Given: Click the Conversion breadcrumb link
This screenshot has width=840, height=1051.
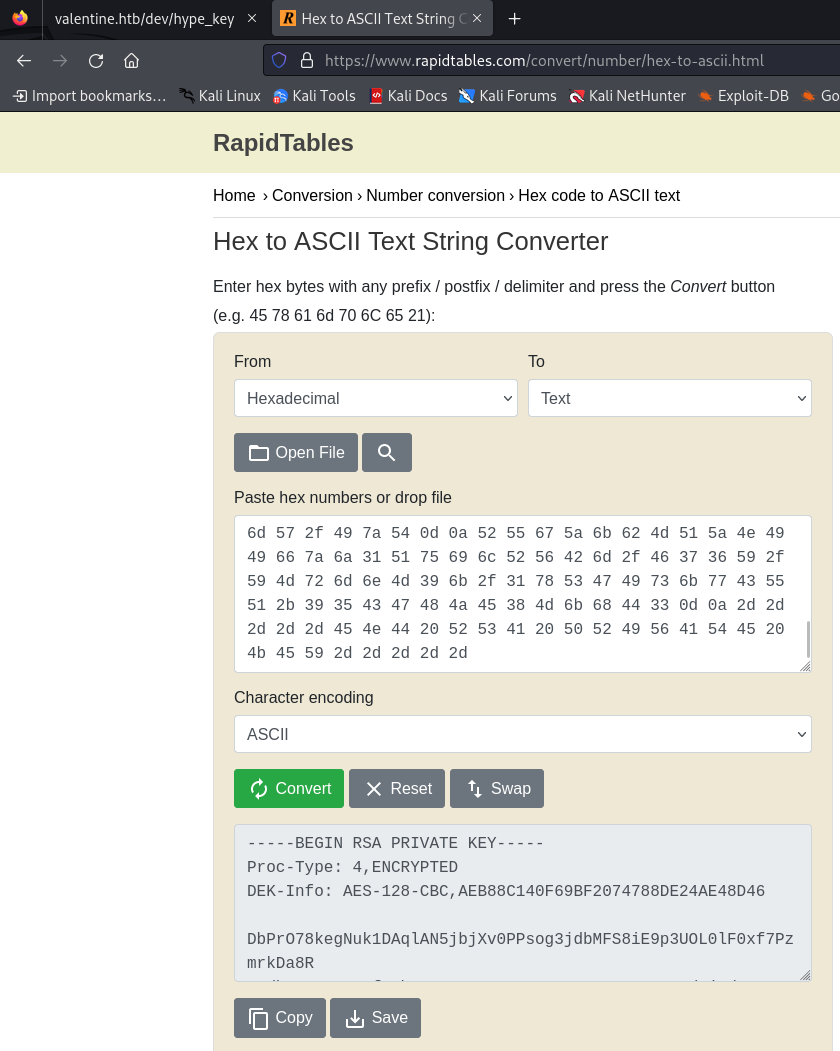Looking at the screenshot, I should pos(312,195).
